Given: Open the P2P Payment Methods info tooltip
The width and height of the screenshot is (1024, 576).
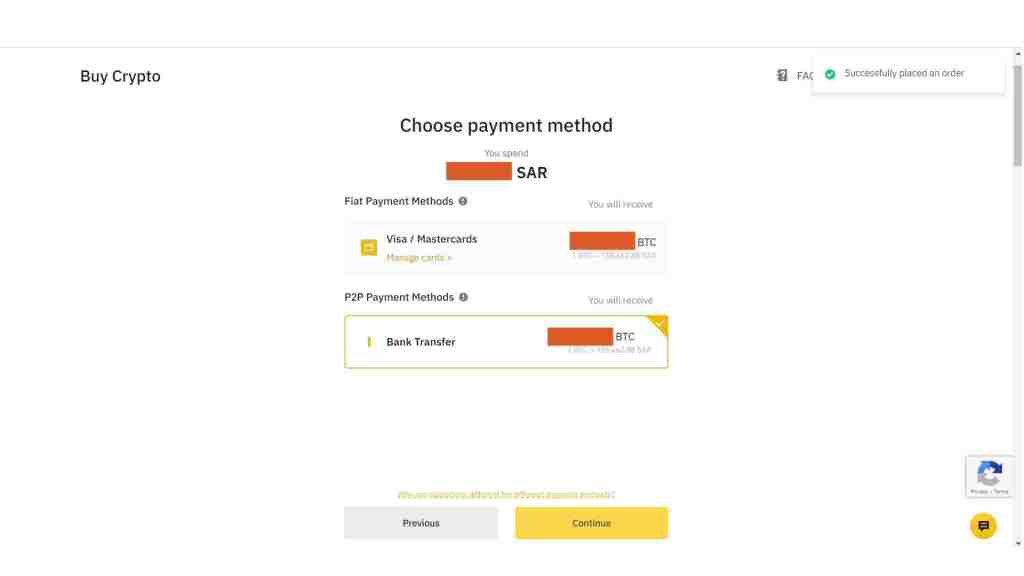Looking at the screenshot, I should (x=462, y=296).
